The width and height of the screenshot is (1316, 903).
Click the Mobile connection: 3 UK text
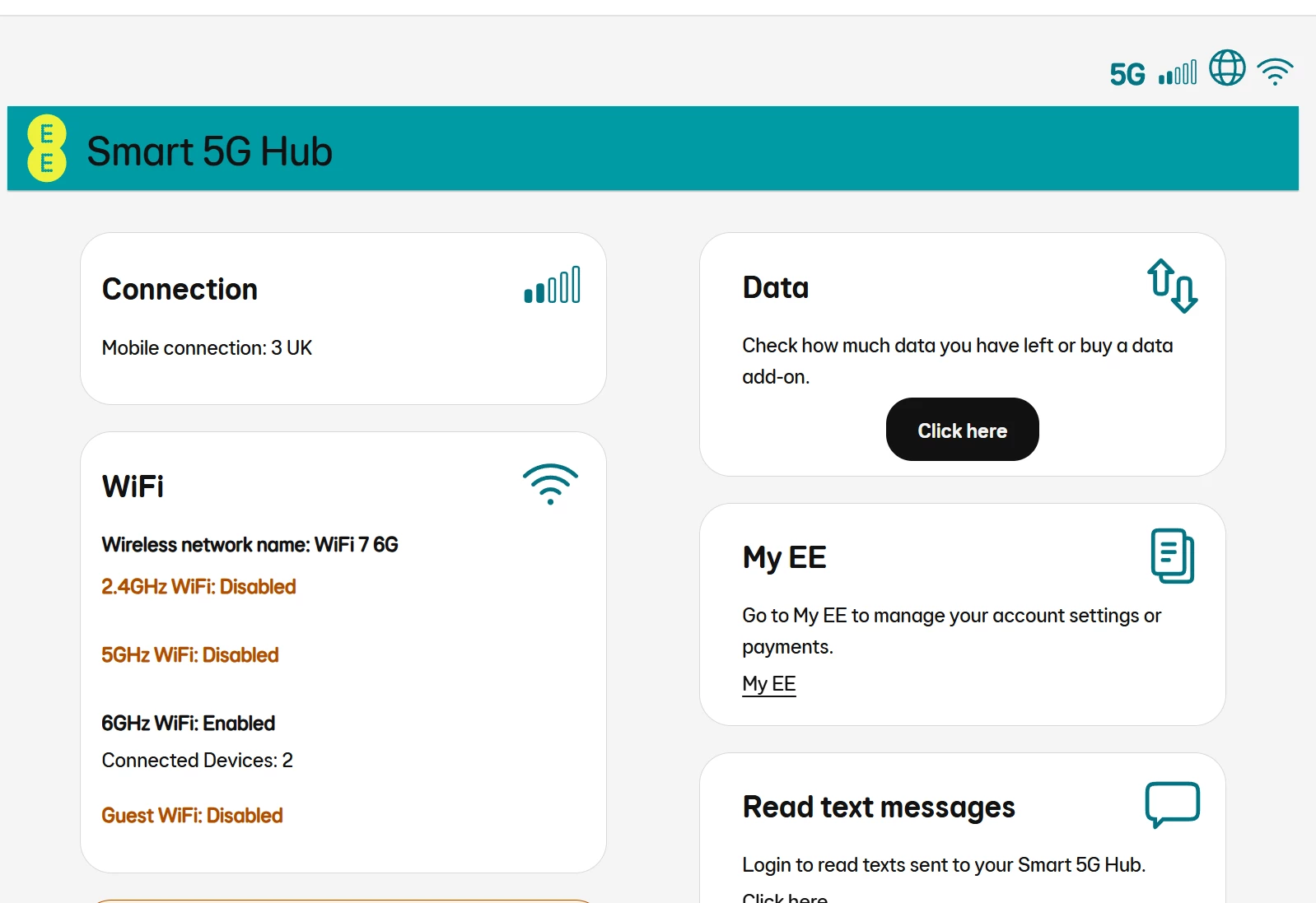click(207, 348)
